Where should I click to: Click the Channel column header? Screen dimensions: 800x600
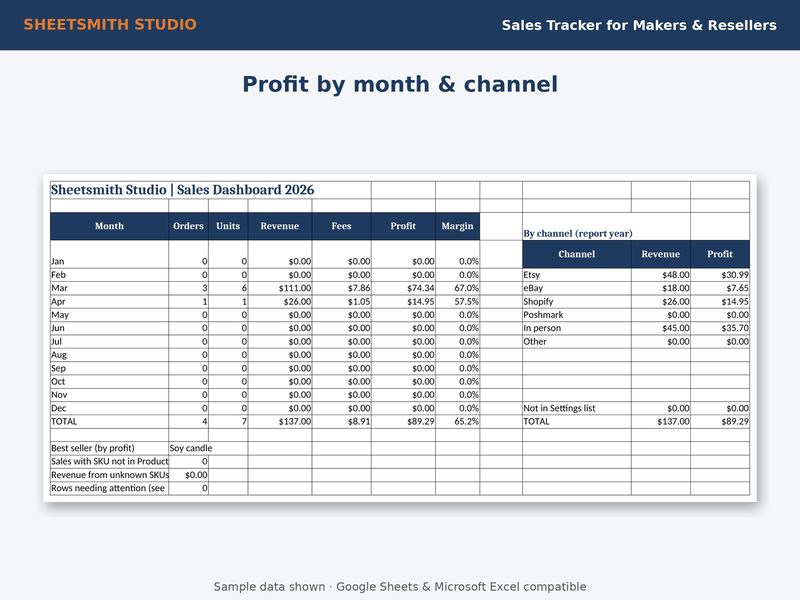(577, 254)
